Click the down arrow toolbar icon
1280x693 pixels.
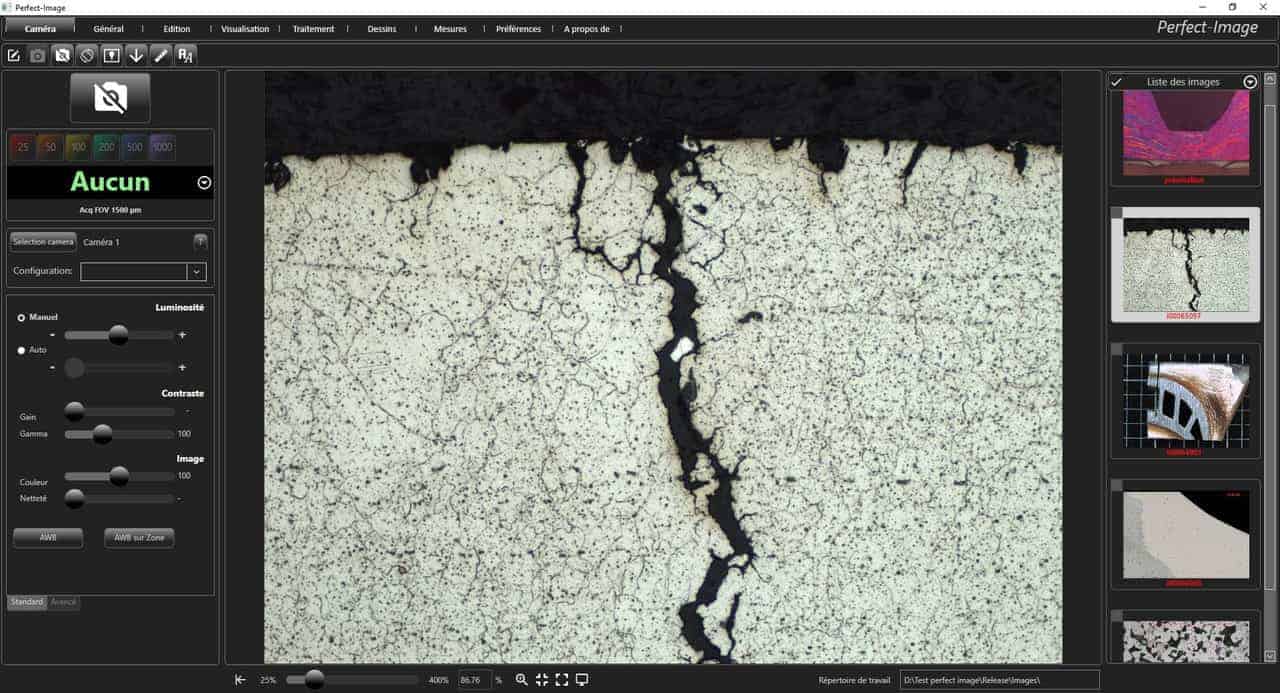[x=136, y=55]
